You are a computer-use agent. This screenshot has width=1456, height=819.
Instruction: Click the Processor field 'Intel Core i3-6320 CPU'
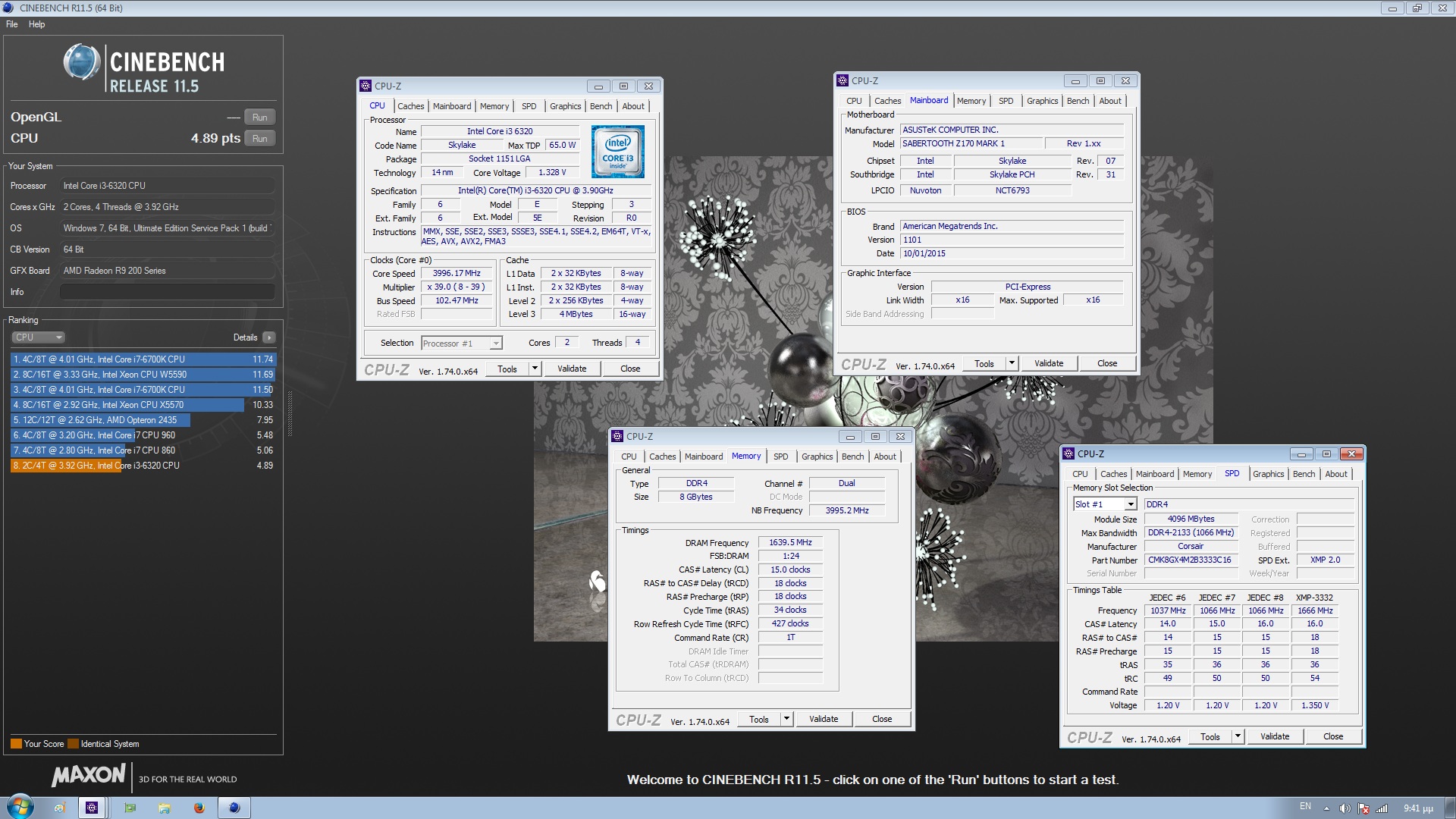pyautogui.click(x=167, y=186)
